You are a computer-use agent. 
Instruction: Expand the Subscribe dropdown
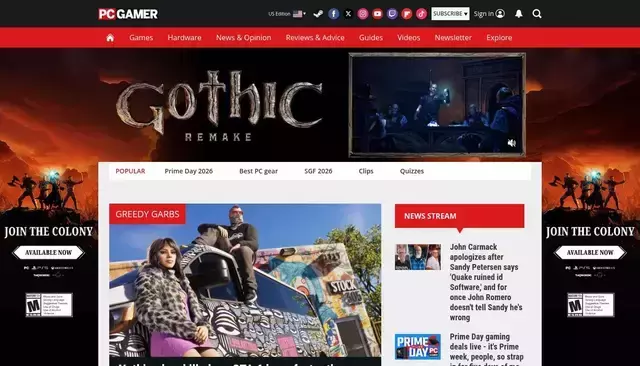[x=450, y=14]
